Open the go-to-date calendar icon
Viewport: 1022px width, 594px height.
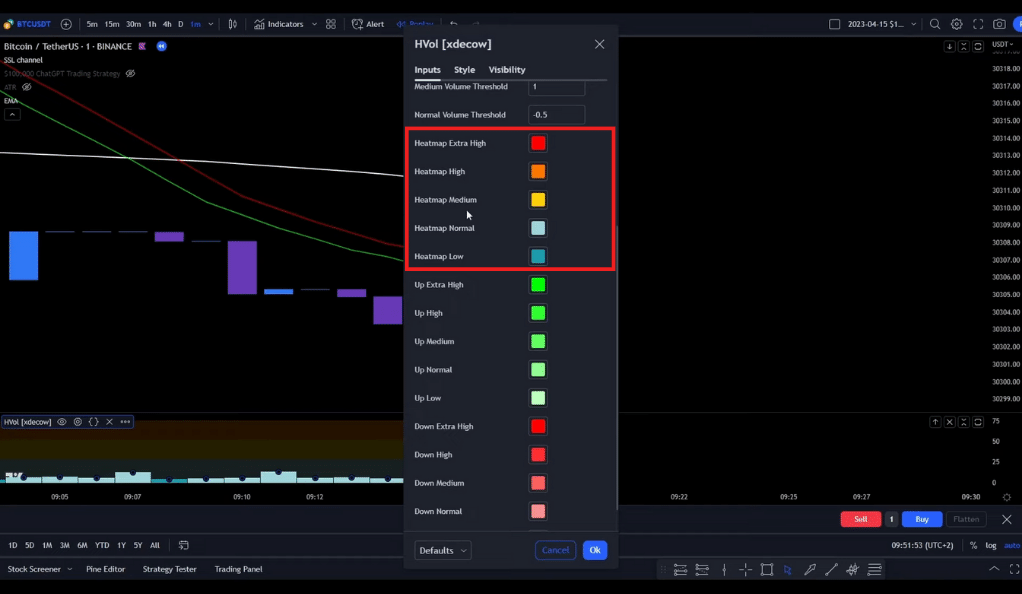(184, 545)
